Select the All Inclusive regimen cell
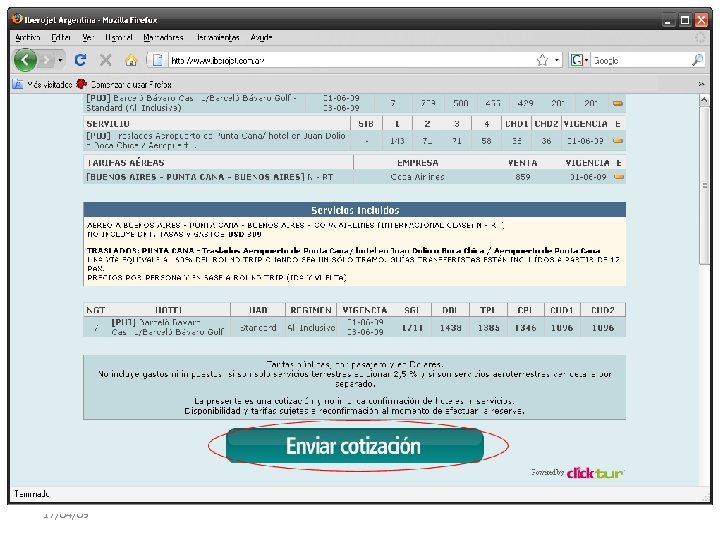Image resolution: width=720 pixels, height=540 pixels. (x=311, y=328)
